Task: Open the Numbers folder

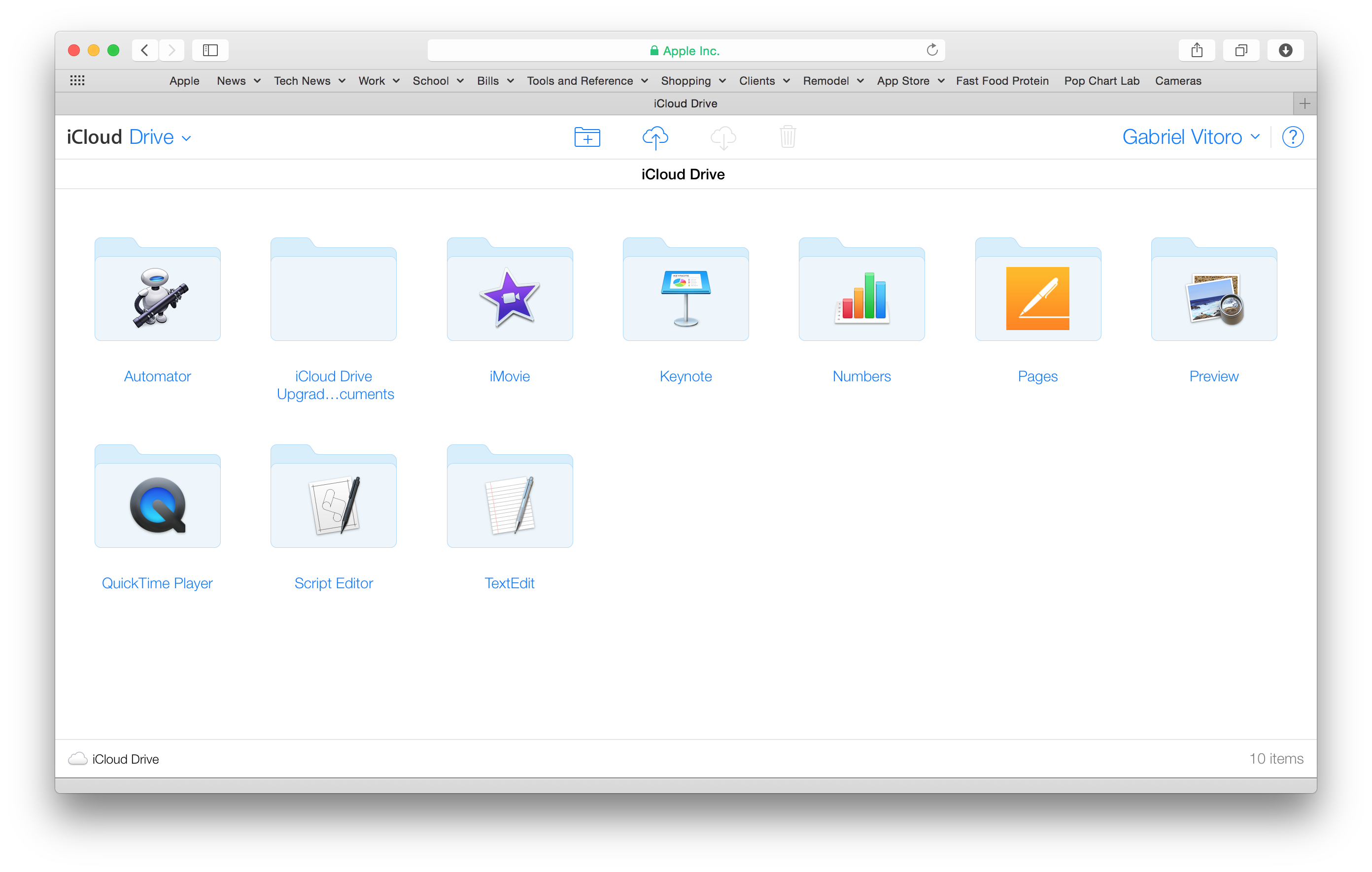Action: [x=861, y=289]
